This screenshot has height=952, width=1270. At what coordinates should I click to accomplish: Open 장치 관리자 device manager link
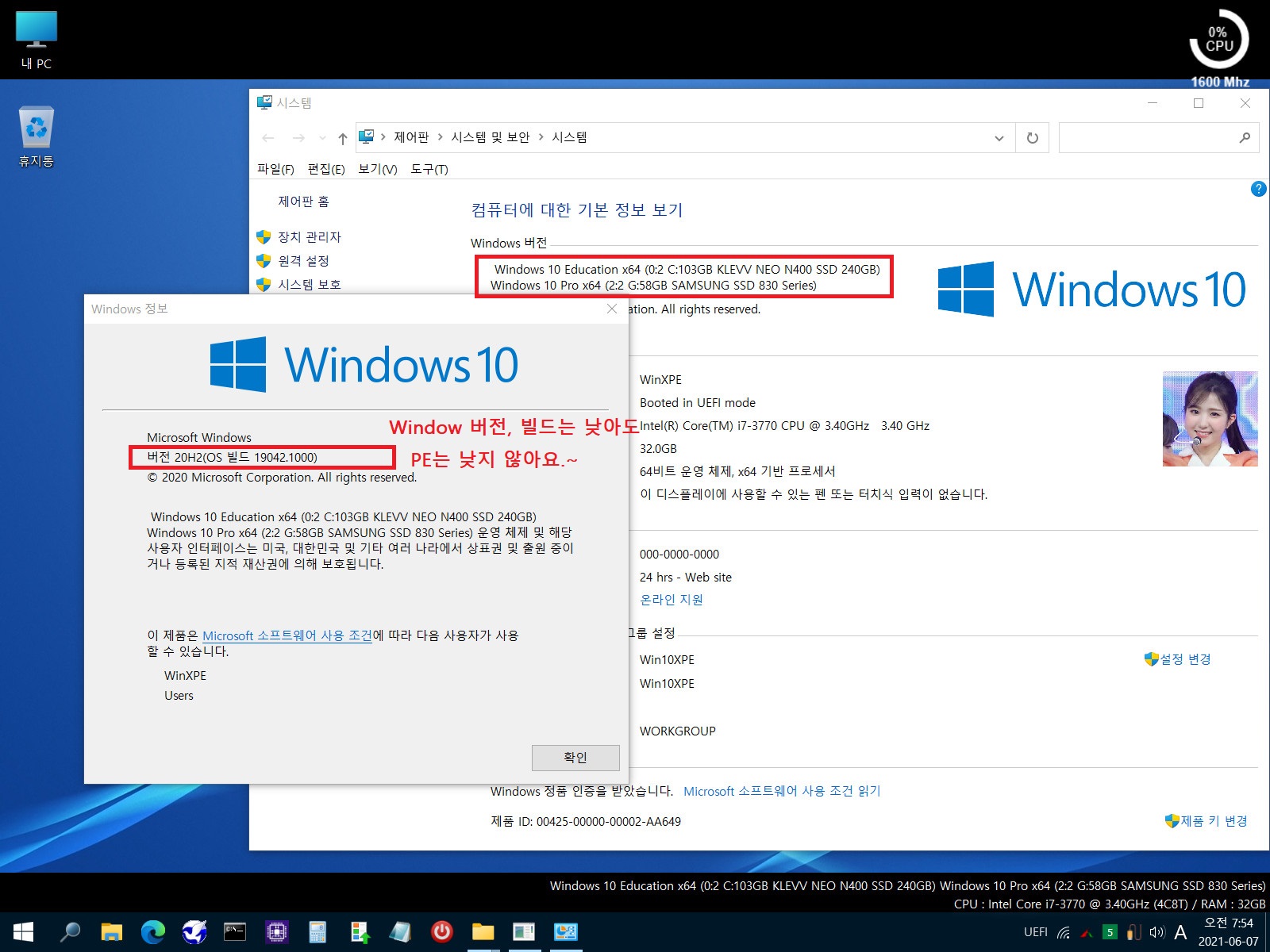(x=310, y=237)
